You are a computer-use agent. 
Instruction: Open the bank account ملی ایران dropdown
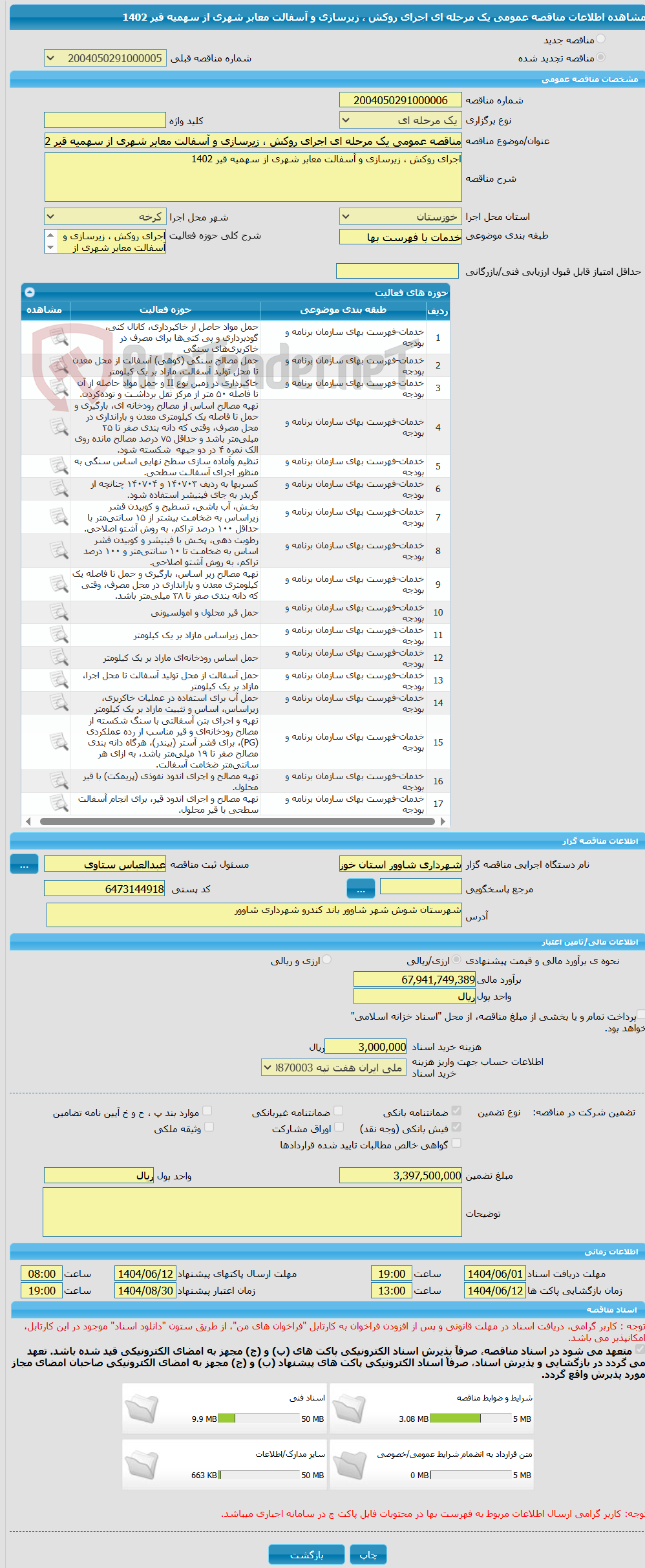click(333, 1068)
